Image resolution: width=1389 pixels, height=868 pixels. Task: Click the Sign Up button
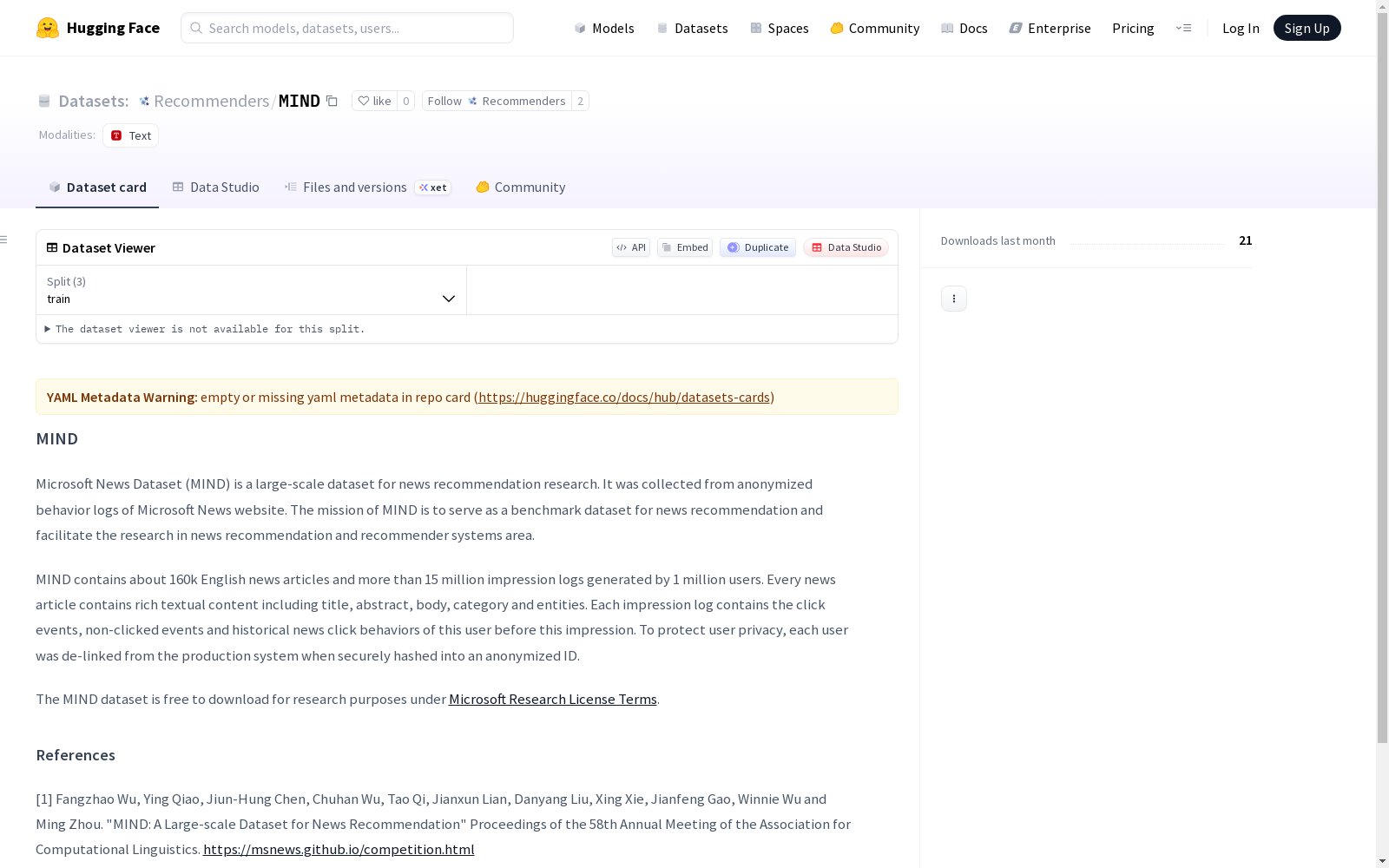1307,28
